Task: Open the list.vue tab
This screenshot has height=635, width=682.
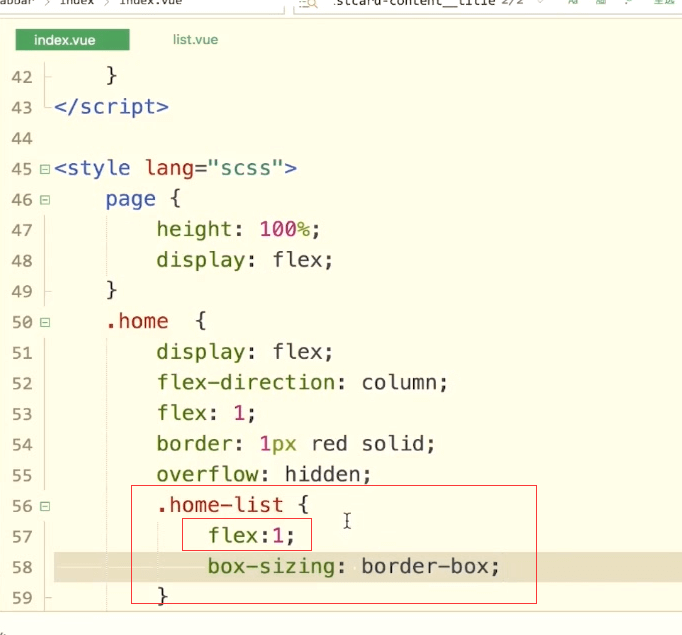Action: pos(195,40)
